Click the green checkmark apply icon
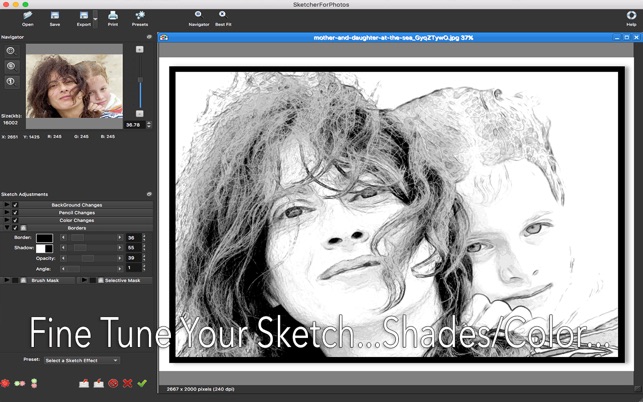Image resolution: width=643 pixels, height=402 pixels. pos(142,383)
